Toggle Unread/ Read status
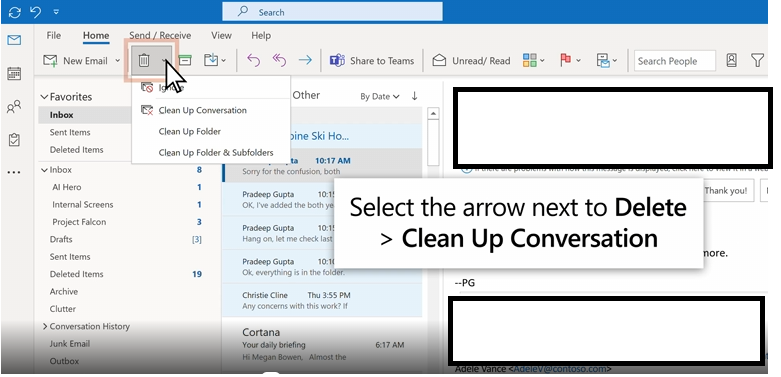The image size is (781, 377). (471, 61)
